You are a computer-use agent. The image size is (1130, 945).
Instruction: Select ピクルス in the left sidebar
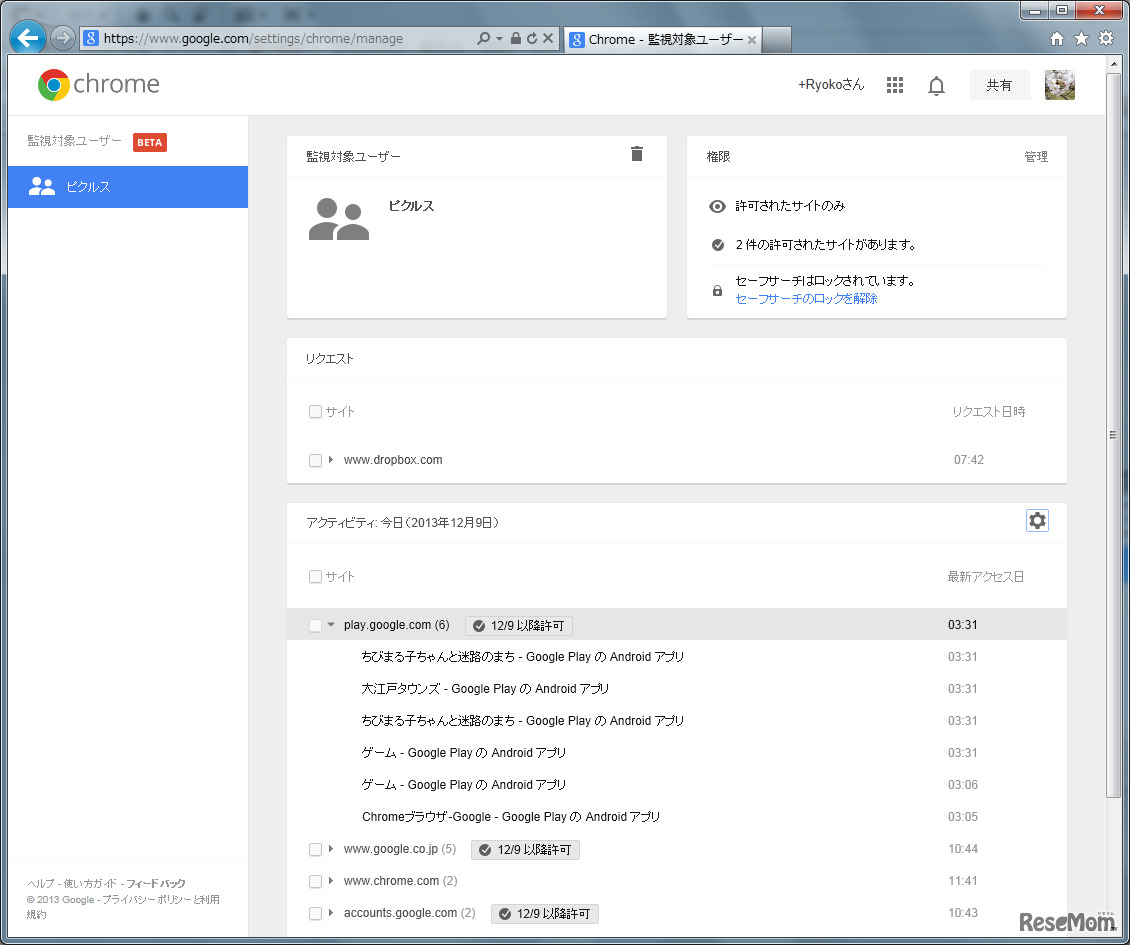tap(127, 187)
